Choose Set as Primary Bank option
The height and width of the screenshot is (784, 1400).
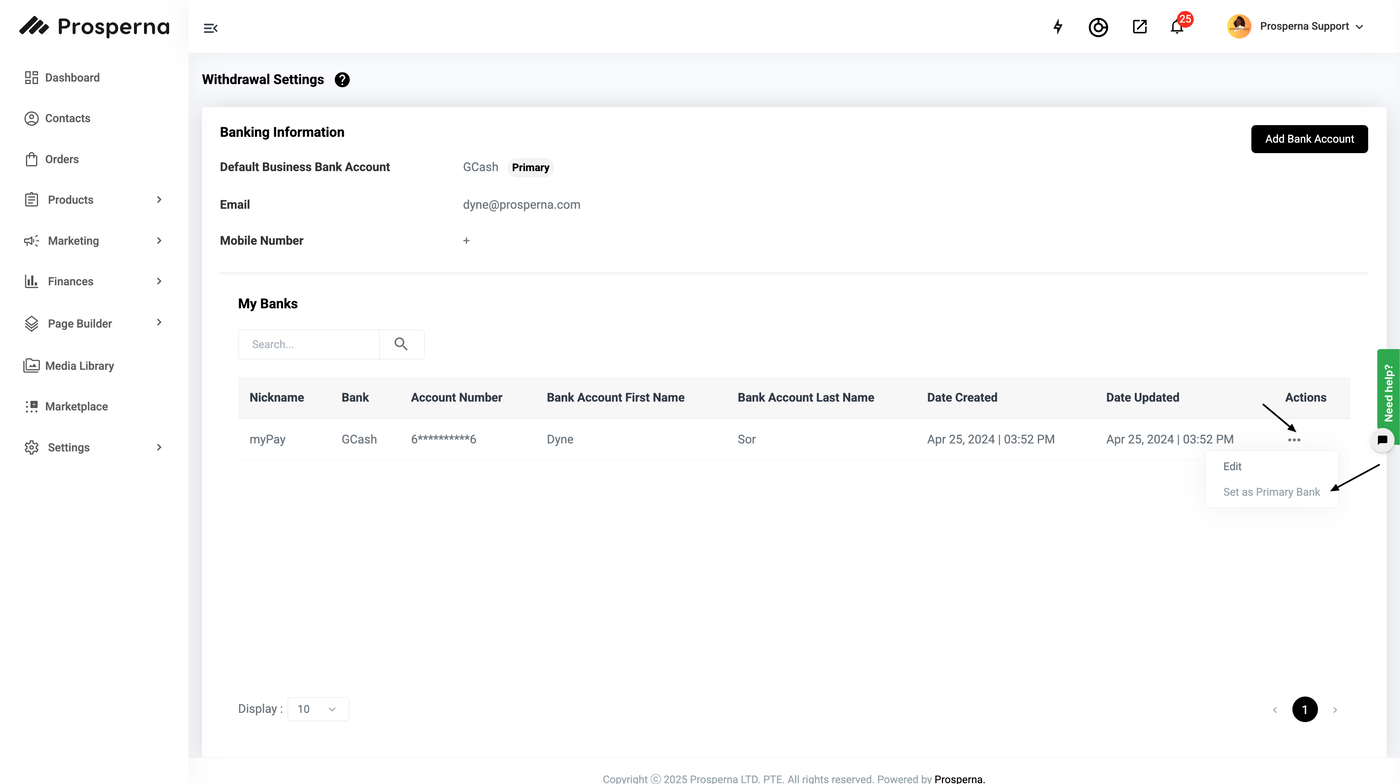1271,492
